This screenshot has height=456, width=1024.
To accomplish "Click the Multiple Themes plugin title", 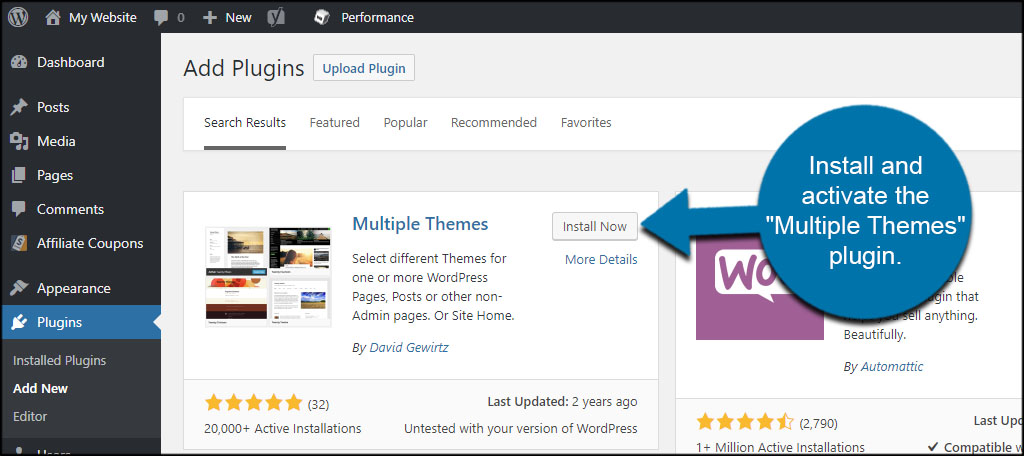I will (x=420, y=224).
